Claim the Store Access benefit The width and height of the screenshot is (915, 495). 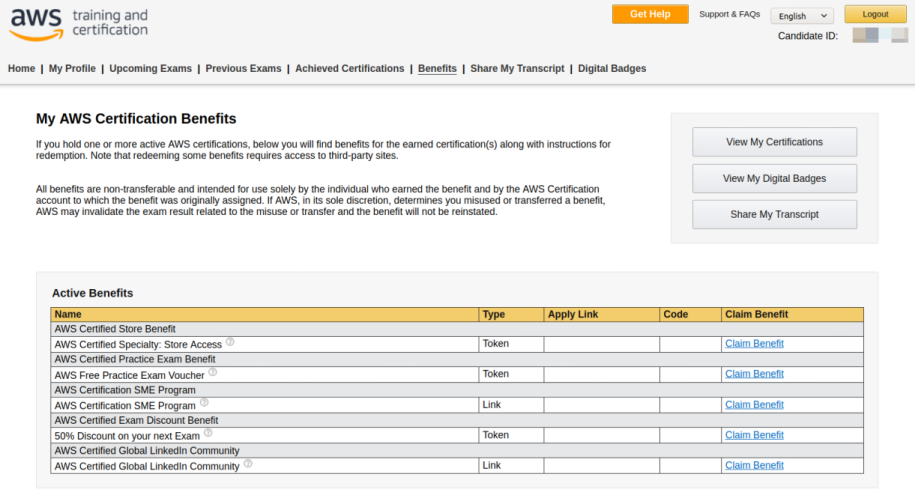[754, 343]
